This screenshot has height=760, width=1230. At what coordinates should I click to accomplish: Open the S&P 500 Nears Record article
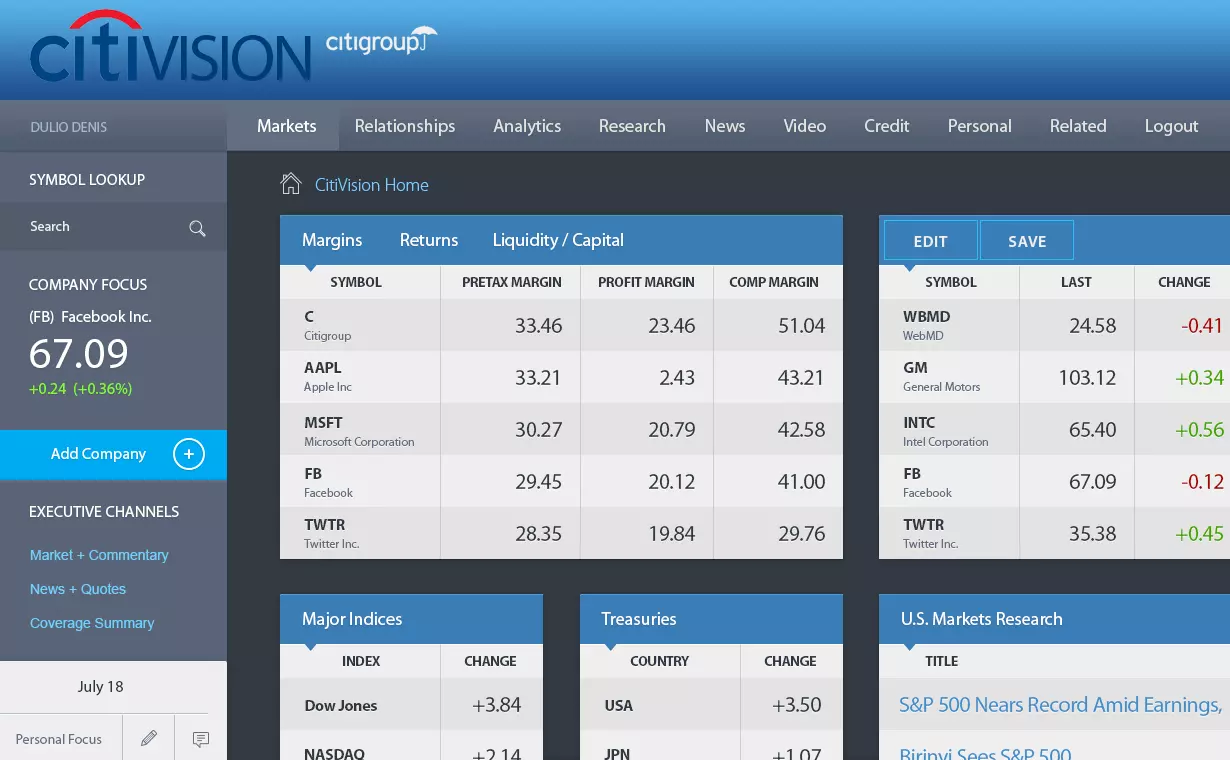tap(1061, 705)
